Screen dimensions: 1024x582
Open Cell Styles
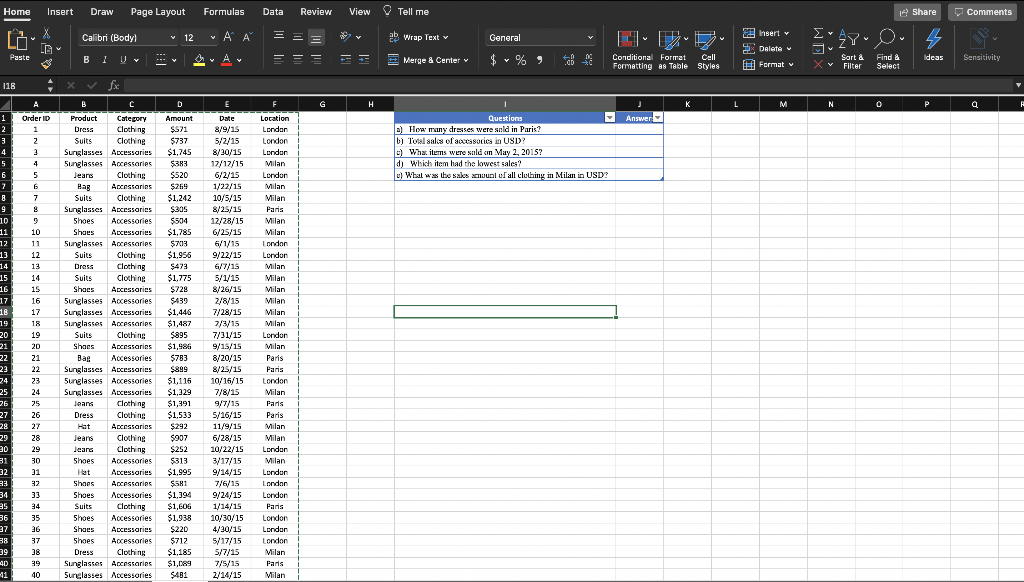708,50
